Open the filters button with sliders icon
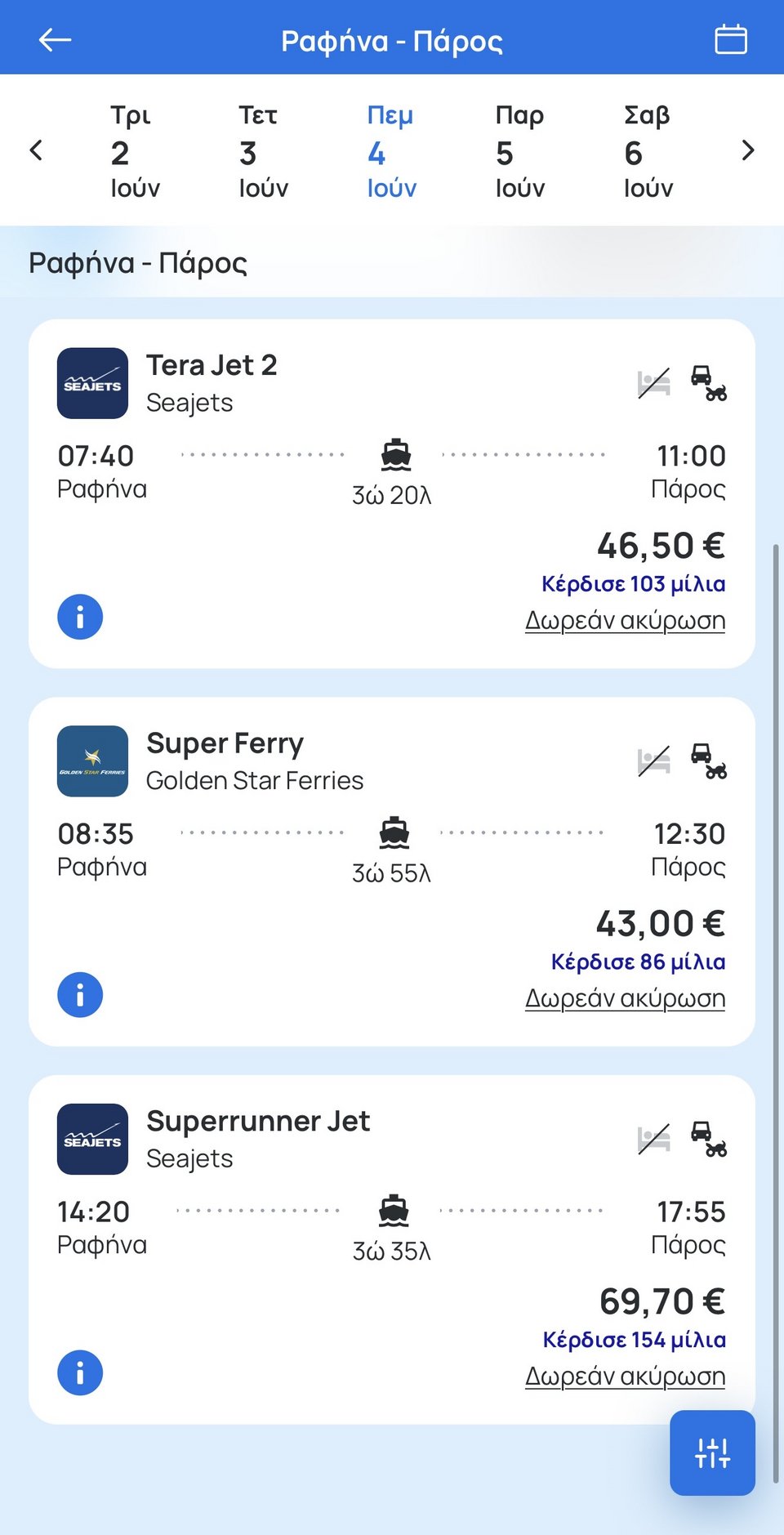Screen dimensions: 784x1535 click(712, 1452)
